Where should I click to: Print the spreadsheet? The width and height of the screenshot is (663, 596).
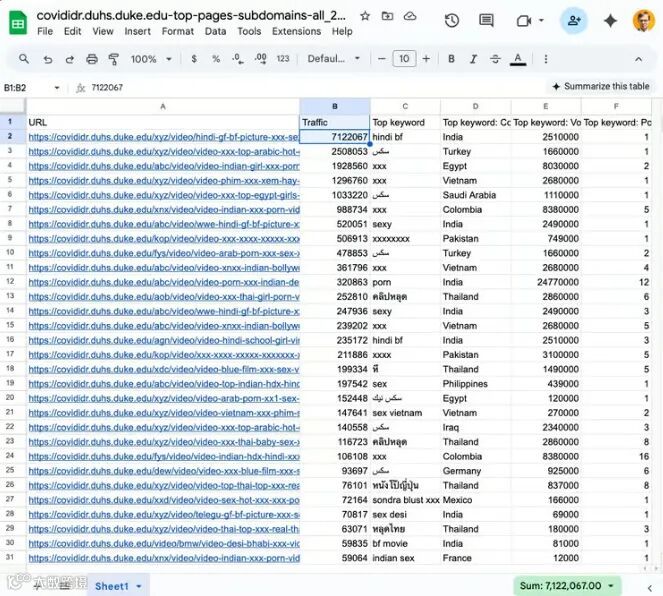92,59
